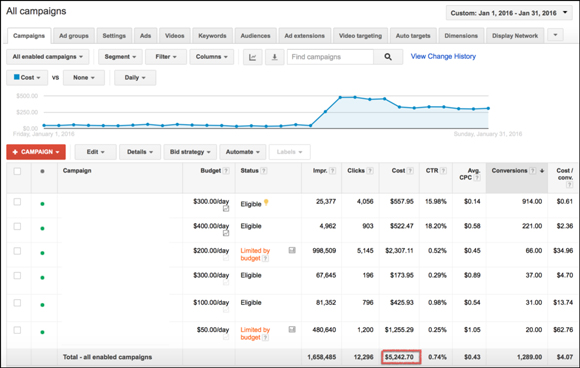The height and width of the screenshot is (368, 580).
Task: Open the All enabled campaigns dropdown
Action: tap(48, 57)
